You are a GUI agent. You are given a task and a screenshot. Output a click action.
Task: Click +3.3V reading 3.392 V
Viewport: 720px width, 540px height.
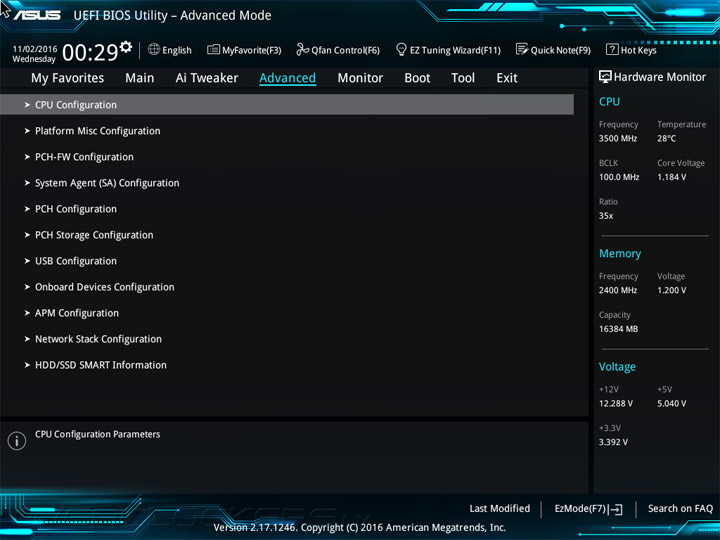pos(613,442)
